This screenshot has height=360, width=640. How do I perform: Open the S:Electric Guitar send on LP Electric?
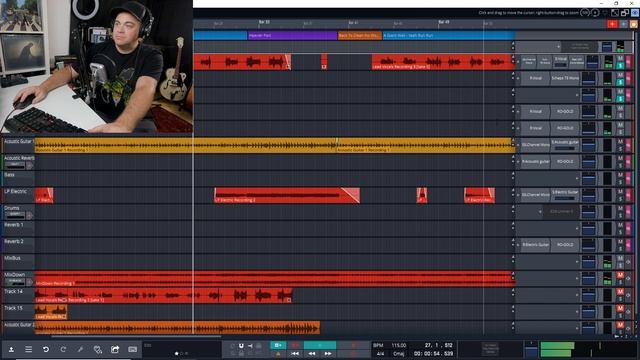[x=565, y=195]
